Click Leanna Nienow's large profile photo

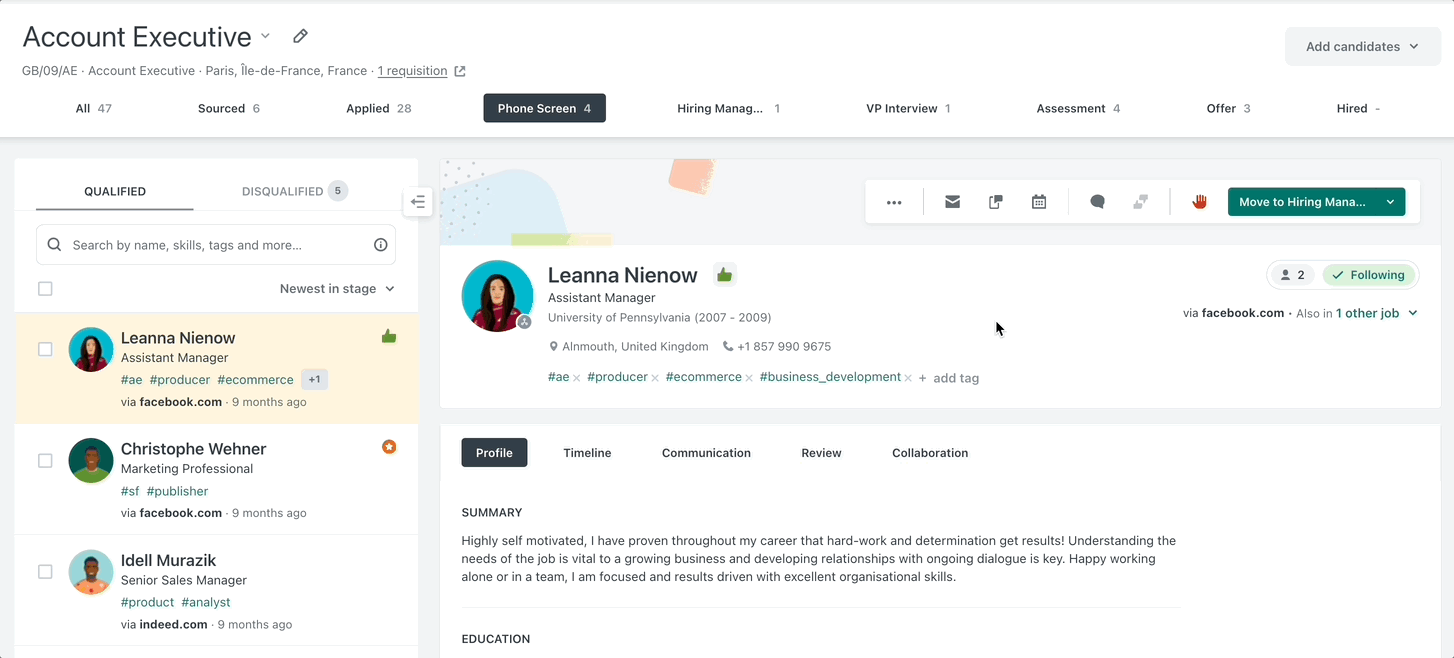pyautogui.click(x=497, y=296)
